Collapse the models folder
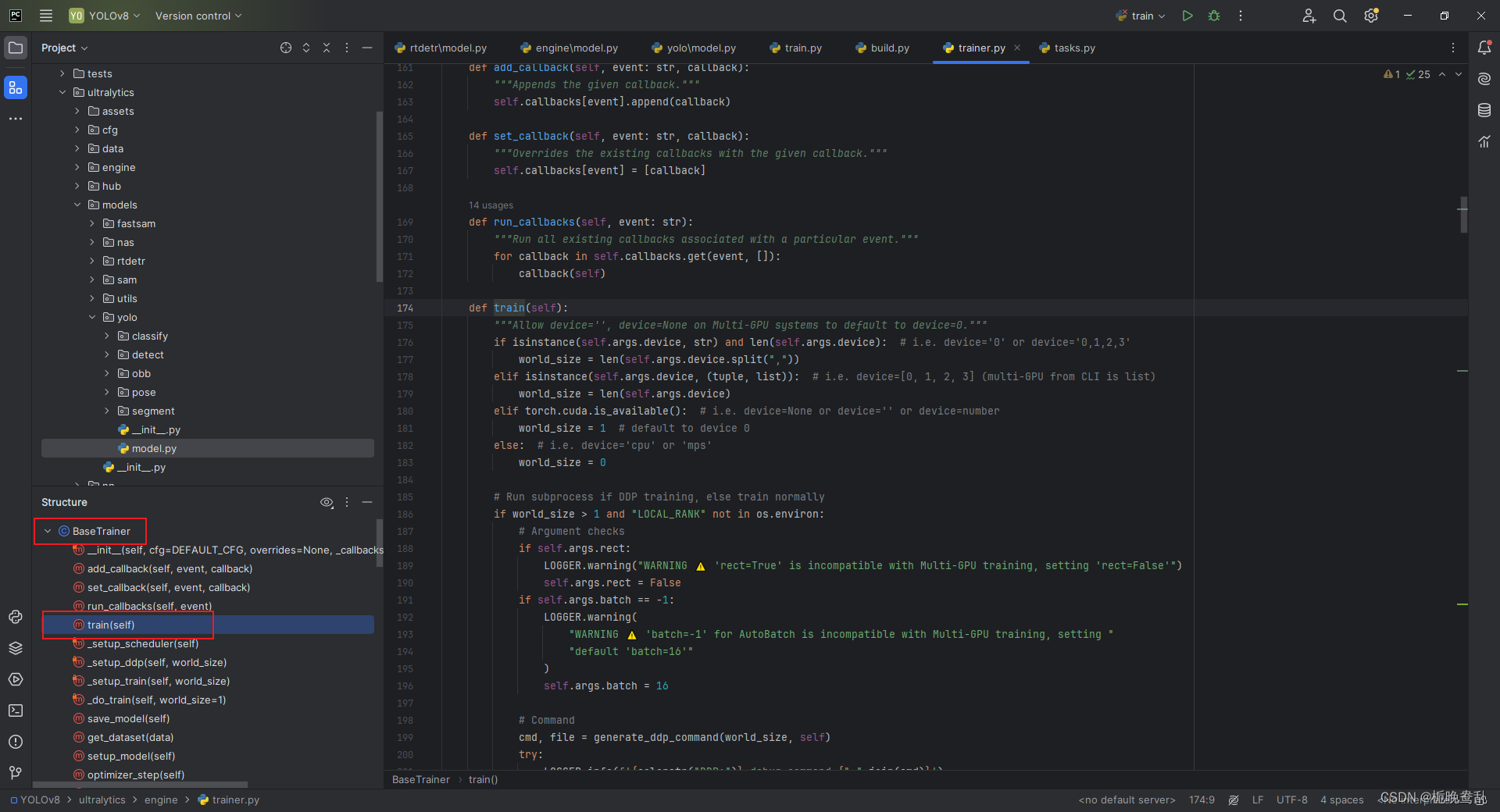Viewport: 1500px width, 812px height. tap(77, 205)
